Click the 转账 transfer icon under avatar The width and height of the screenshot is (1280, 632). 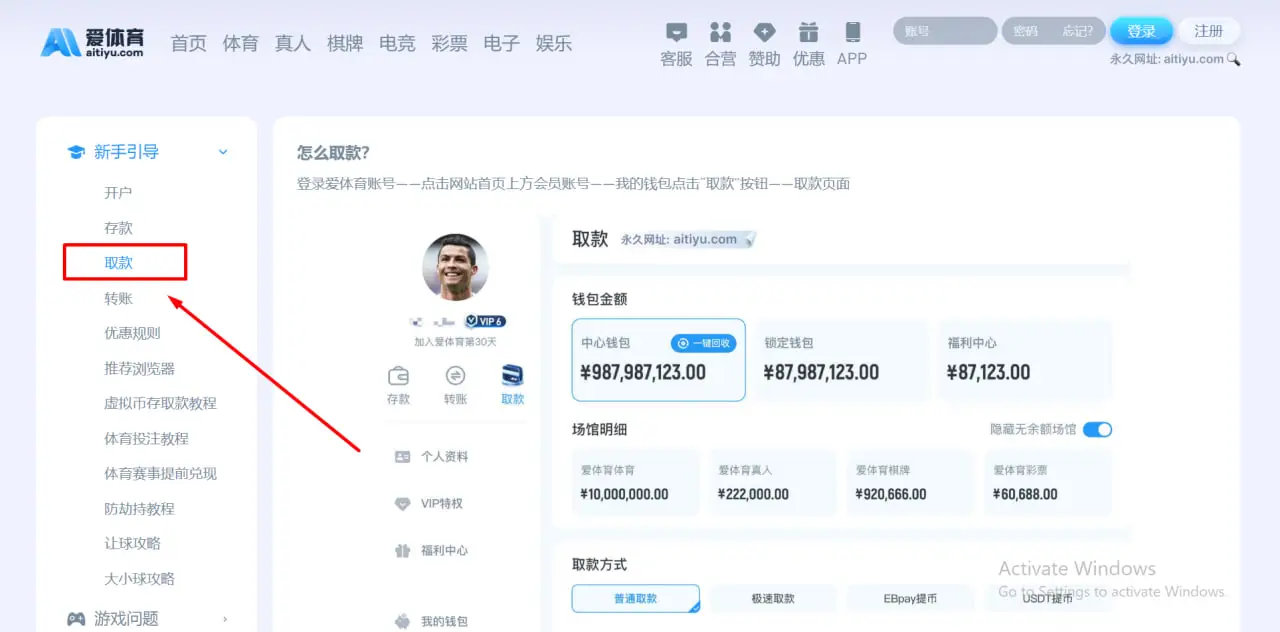tap(455, 376)
